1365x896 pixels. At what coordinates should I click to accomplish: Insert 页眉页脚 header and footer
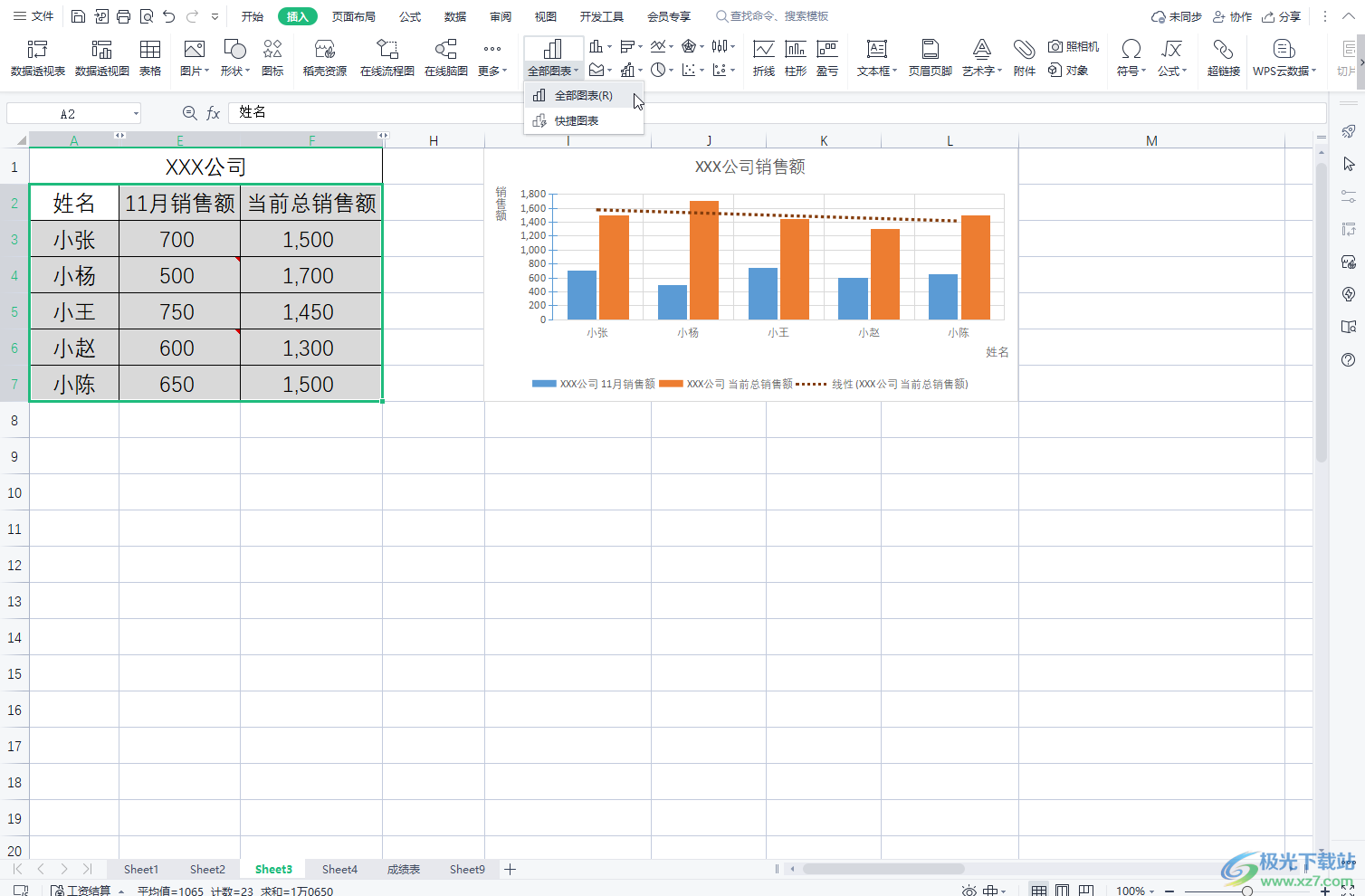931,58
